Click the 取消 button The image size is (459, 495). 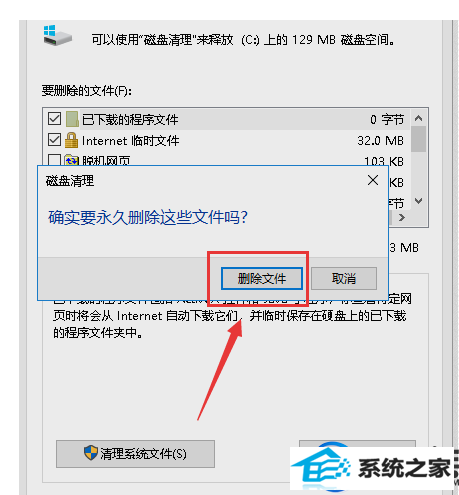pyautogui.click(x=344, y=278)
